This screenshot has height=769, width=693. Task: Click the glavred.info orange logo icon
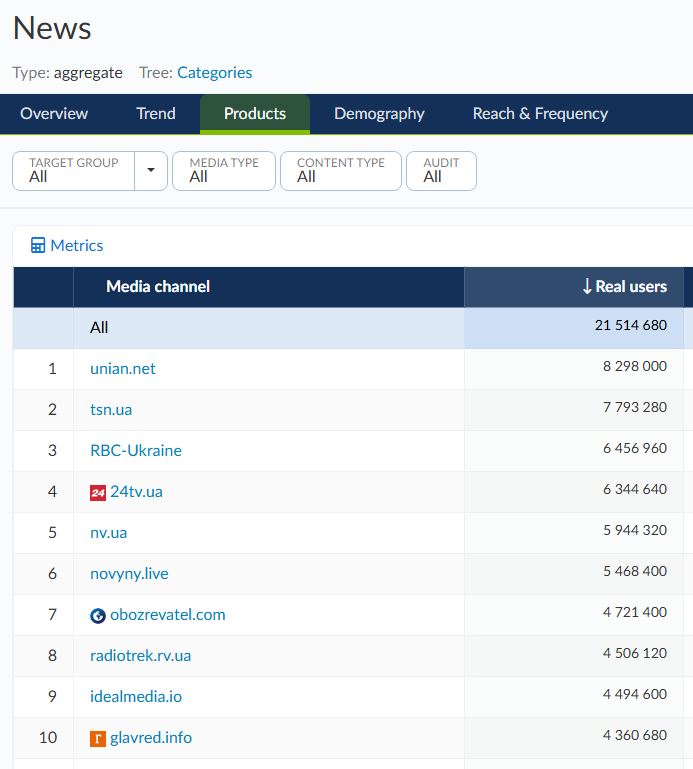(98, 739)
